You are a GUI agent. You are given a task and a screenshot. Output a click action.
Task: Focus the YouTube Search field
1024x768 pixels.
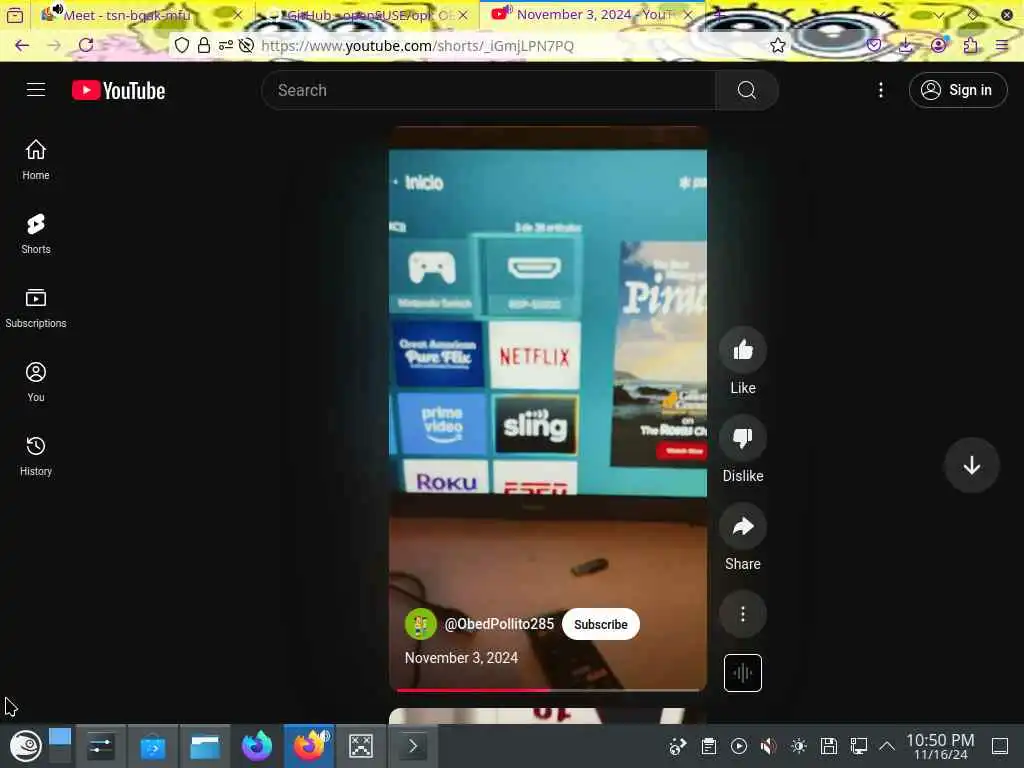[x=488, y=90]
